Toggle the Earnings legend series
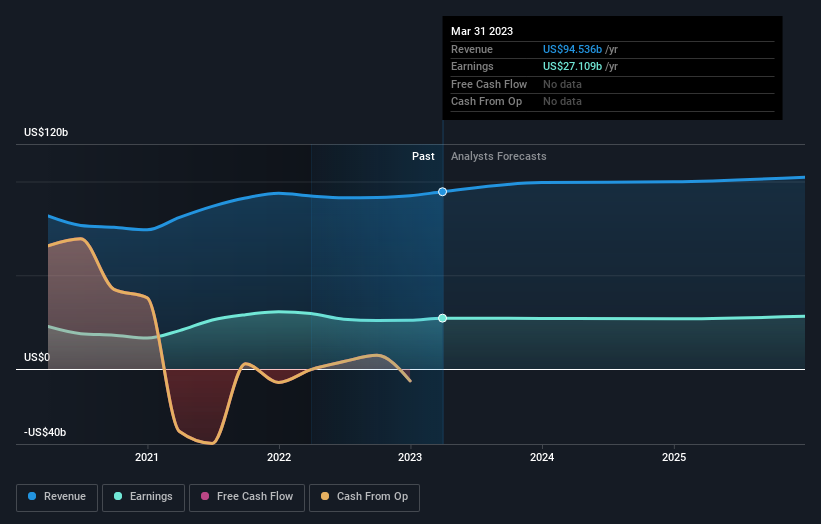Viewport: 821px width, 524px height. 143,497
